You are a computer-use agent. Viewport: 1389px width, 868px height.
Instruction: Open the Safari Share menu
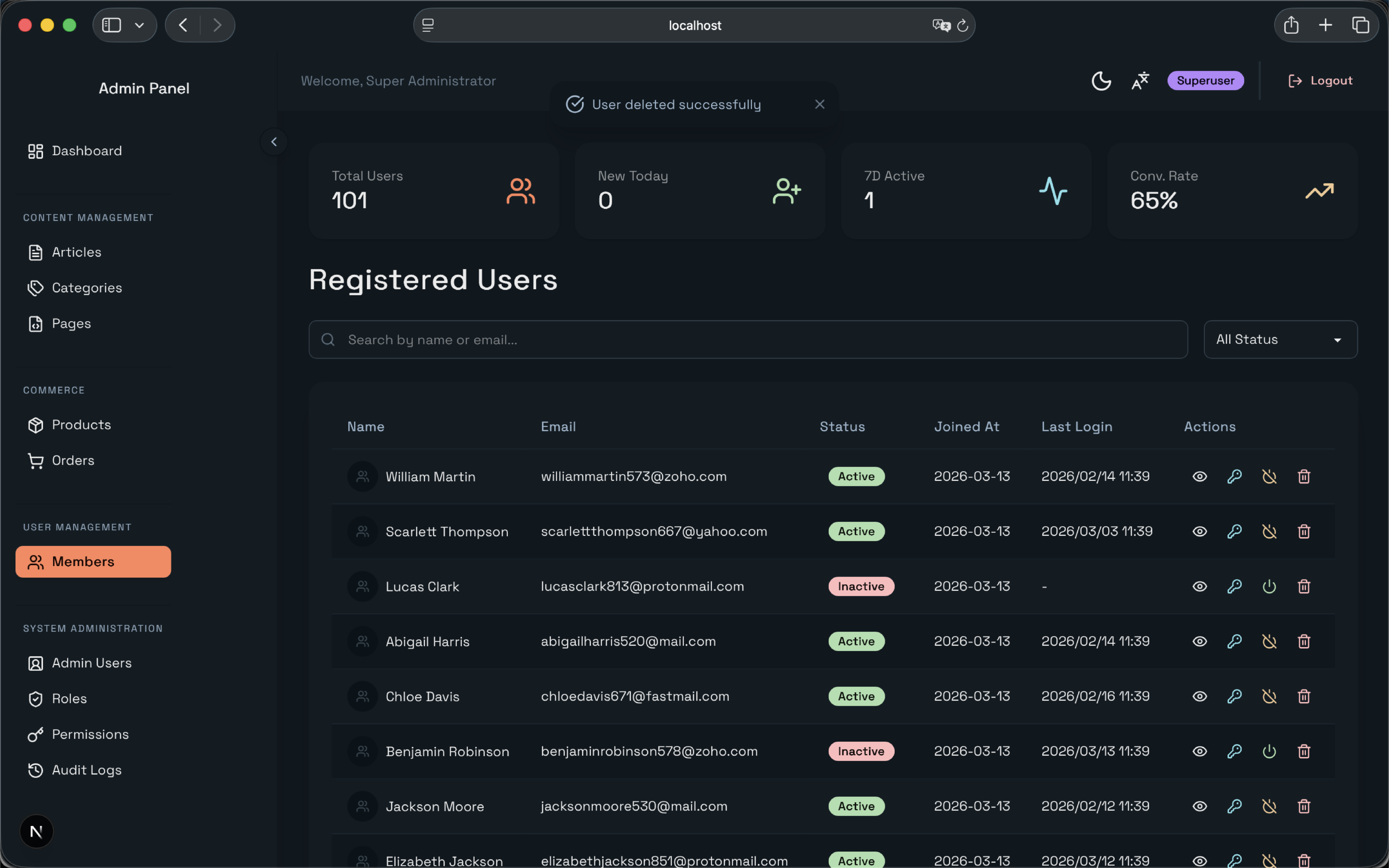click(x=1291, y=25)
